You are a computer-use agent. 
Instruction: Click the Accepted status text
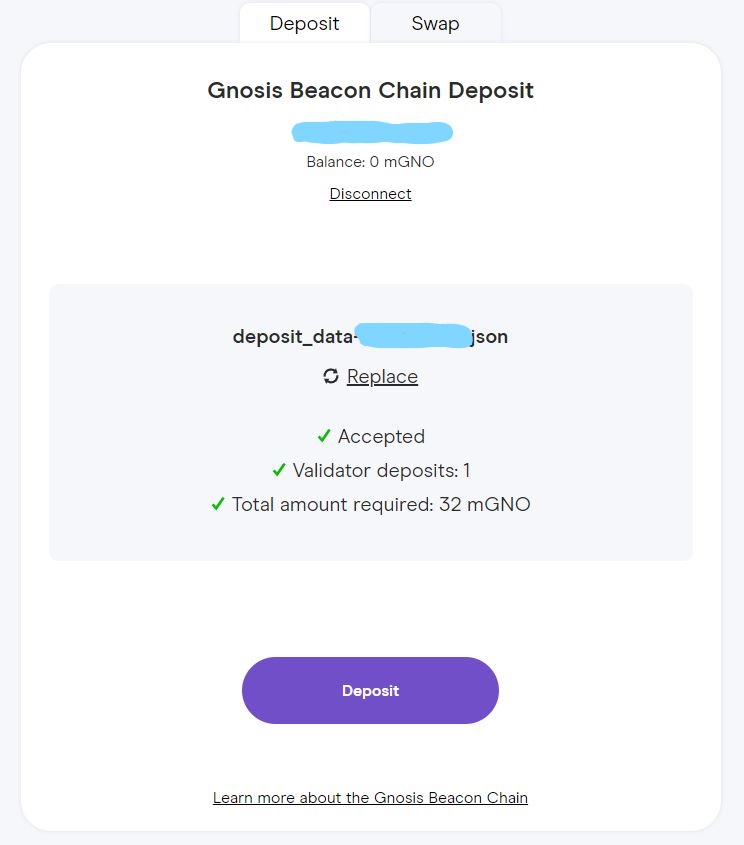point(381,436)
